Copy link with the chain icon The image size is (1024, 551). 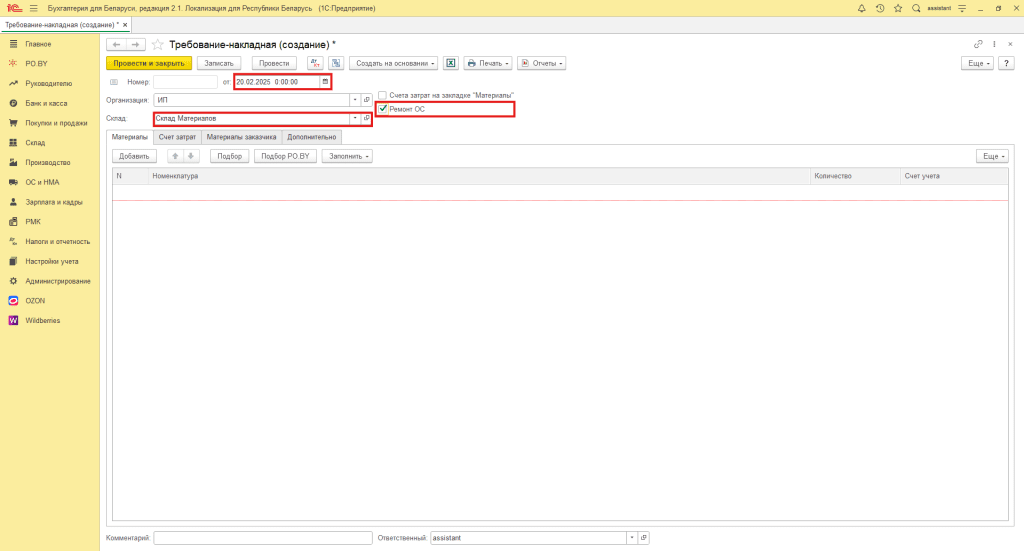point(978,44)
